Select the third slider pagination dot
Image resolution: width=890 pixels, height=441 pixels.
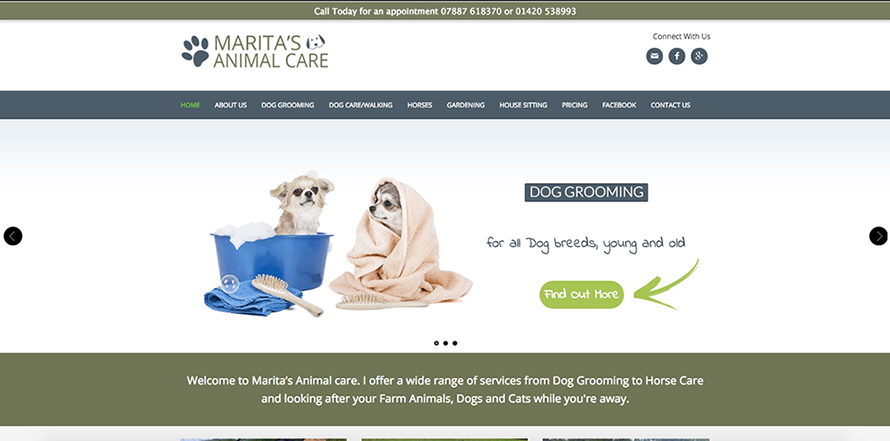455,343
